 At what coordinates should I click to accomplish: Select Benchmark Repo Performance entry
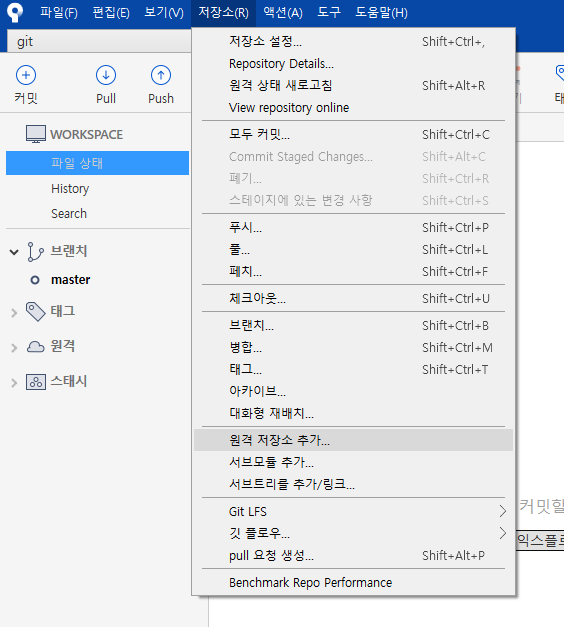(354, 583)
